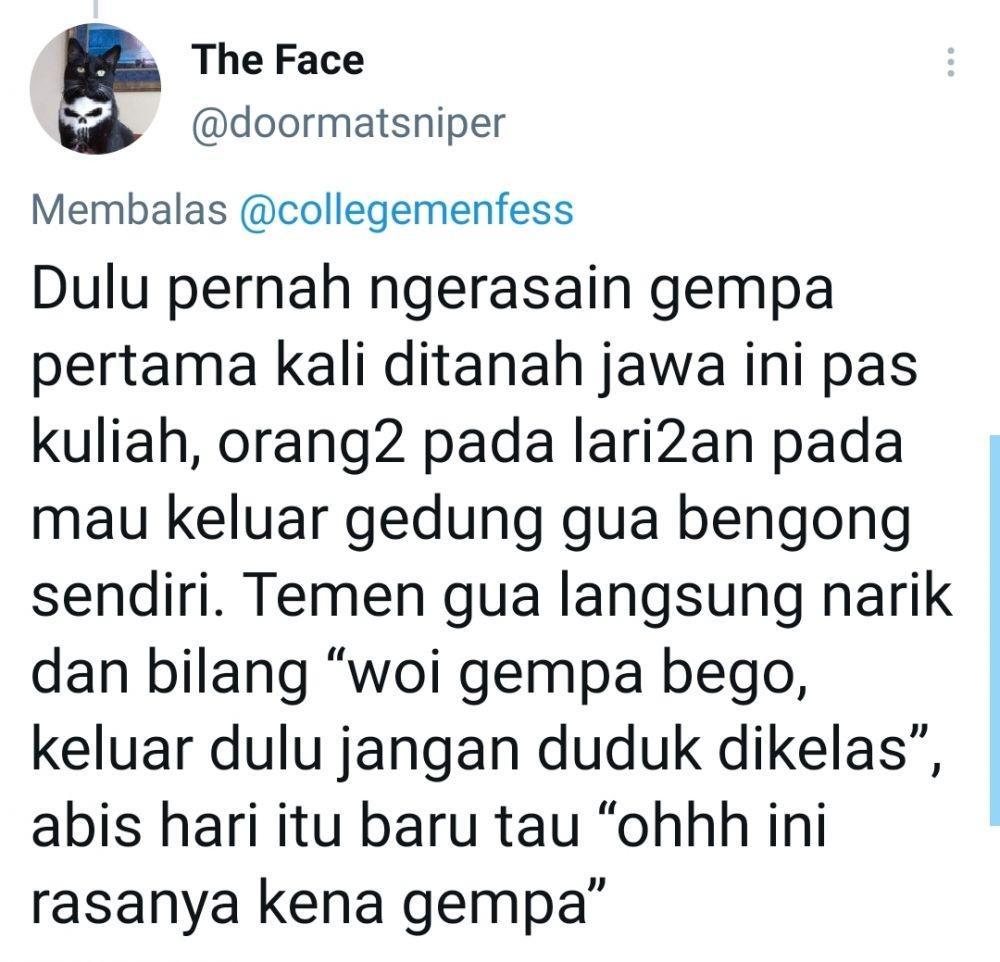The width and height of the screenshot is (1000, 962).
Task: Click the blue scrollbar at right edge
Action: (995, 630)
